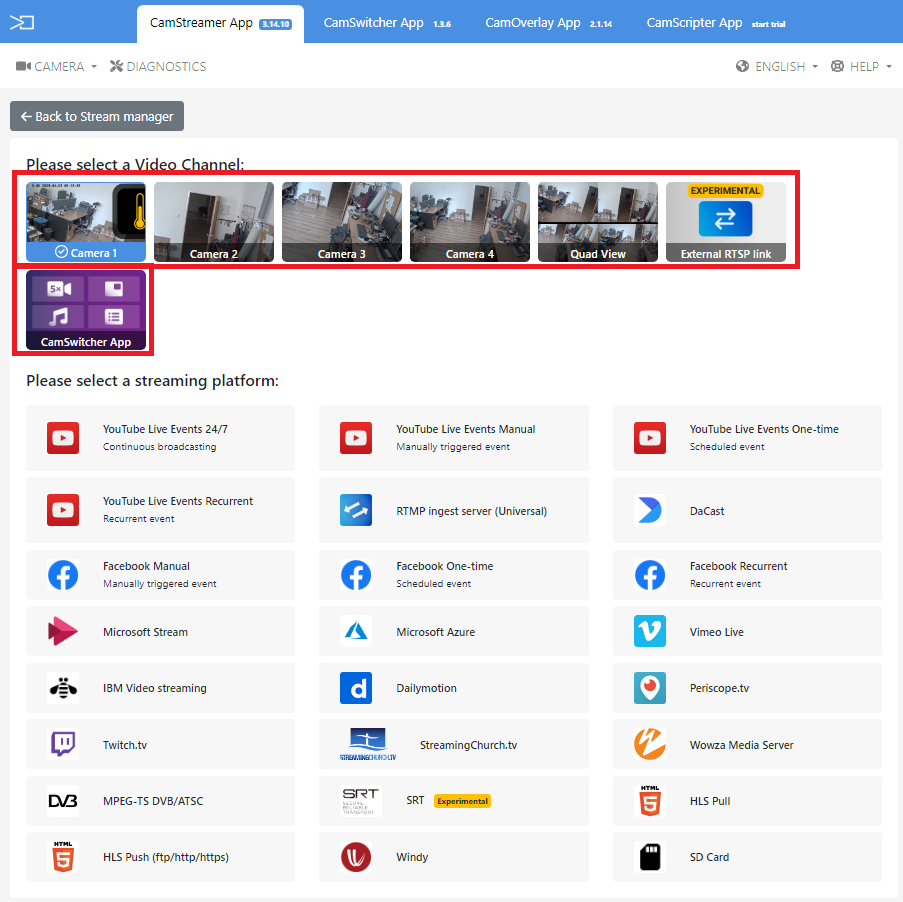The width and height of the screenshot is (903, 902).
Task: Click the IBM Video streaming bee icon
Action: [63, 688]
